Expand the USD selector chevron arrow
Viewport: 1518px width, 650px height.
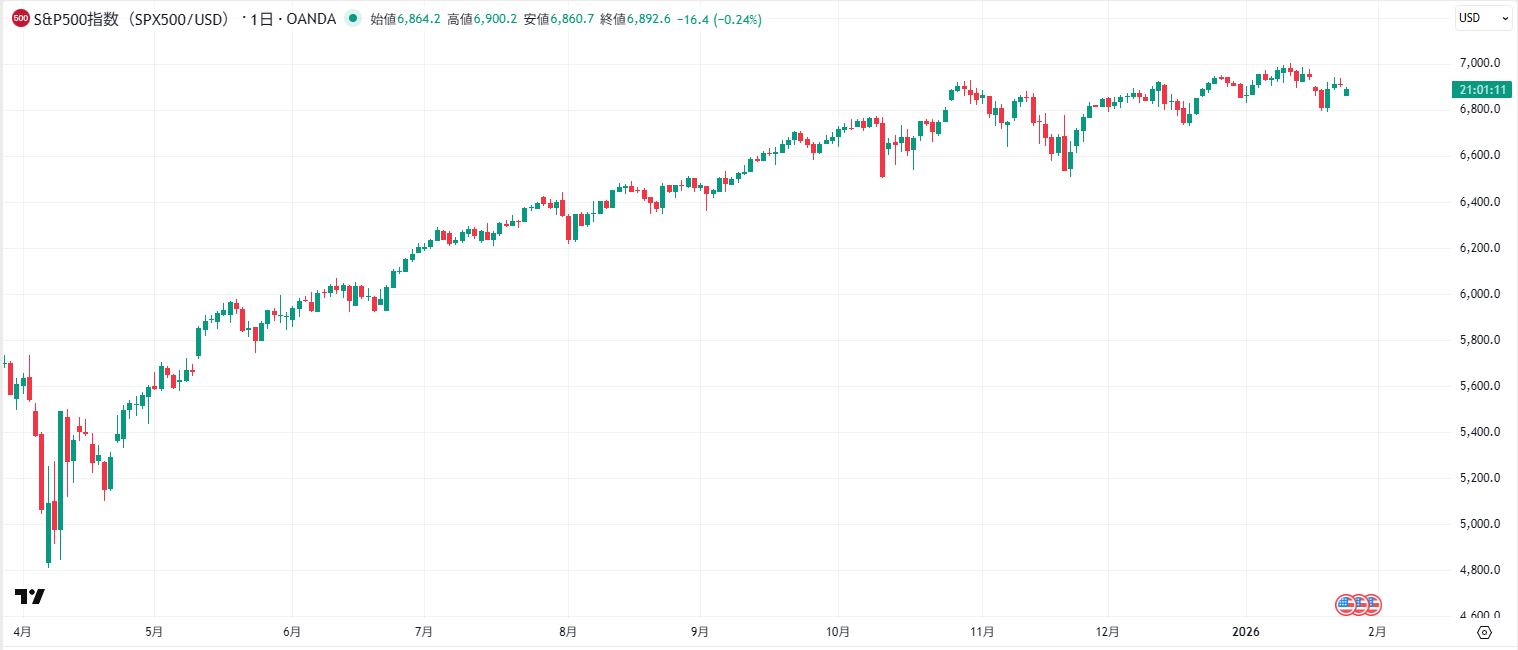[1503, 17]
